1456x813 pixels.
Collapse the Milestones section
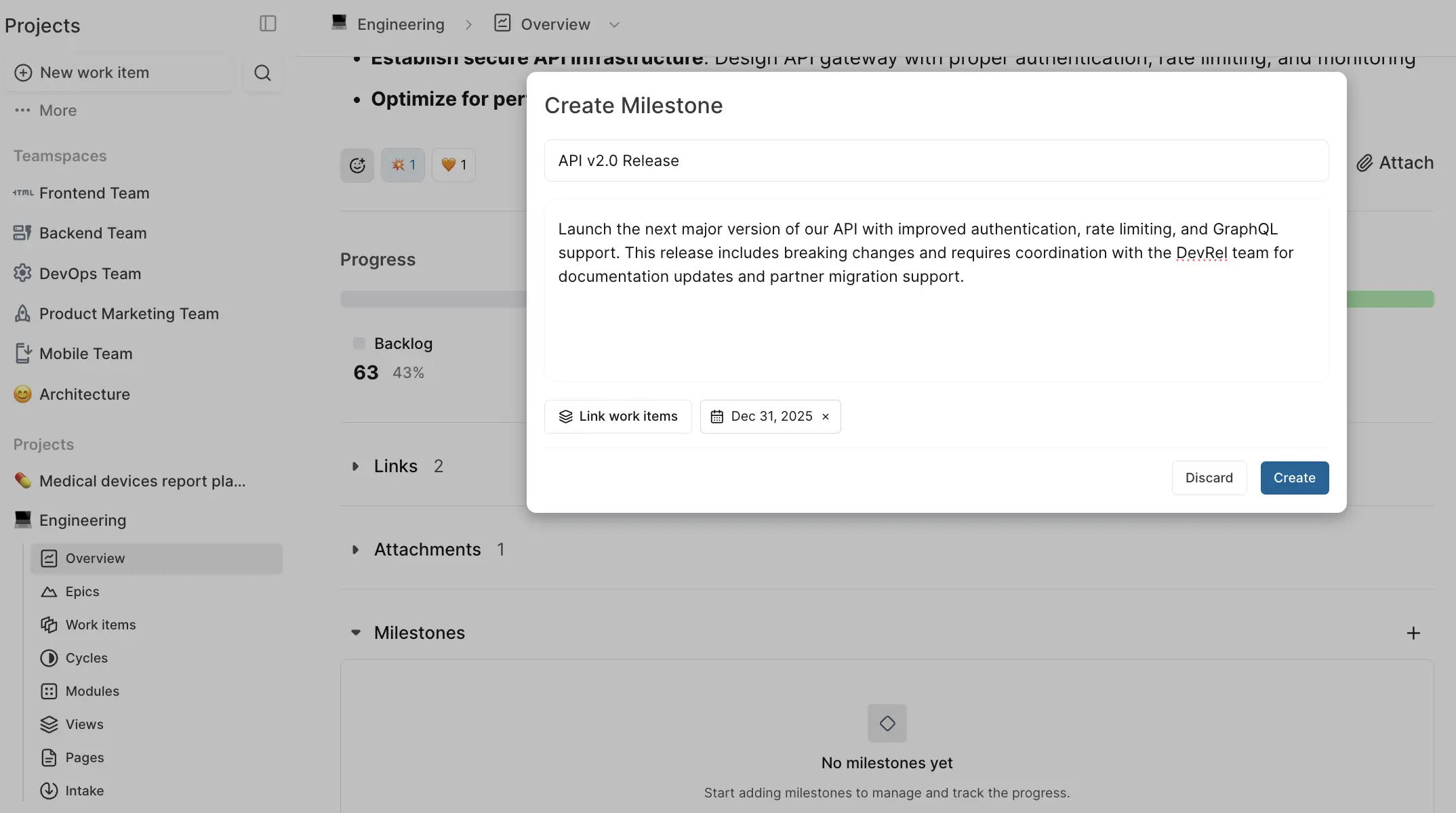[356, 633]
